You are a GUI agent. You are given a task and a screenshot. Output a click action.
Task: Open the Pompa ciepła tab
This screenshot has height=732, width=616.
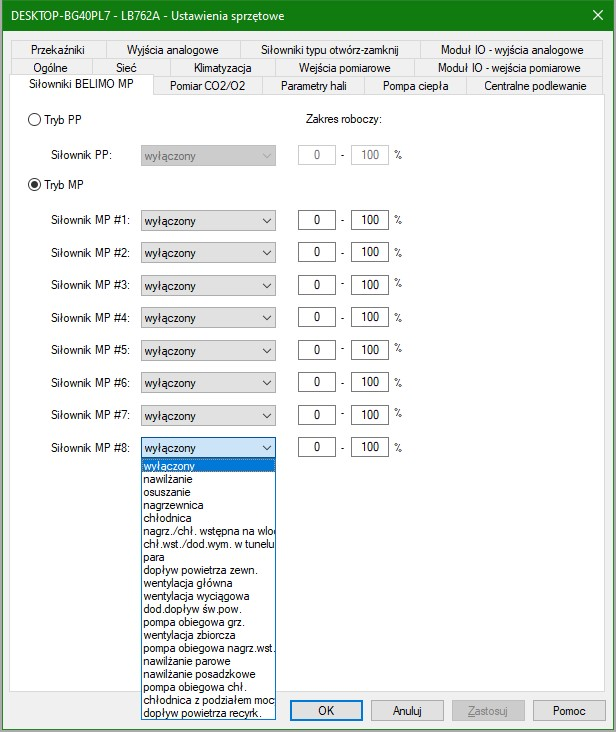click(415, 86)
